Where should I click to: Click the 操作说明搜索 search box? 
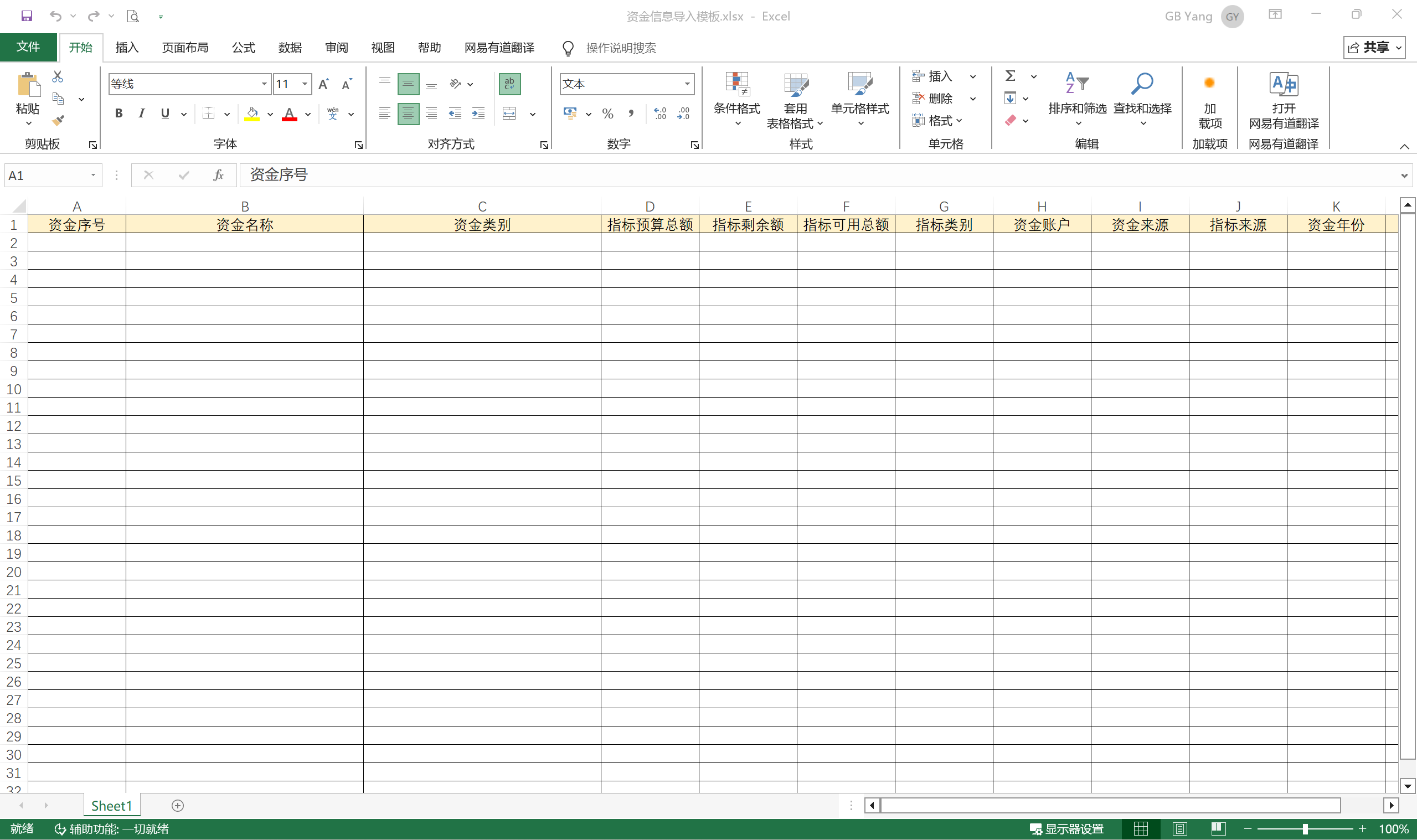(x=621, y=48)
